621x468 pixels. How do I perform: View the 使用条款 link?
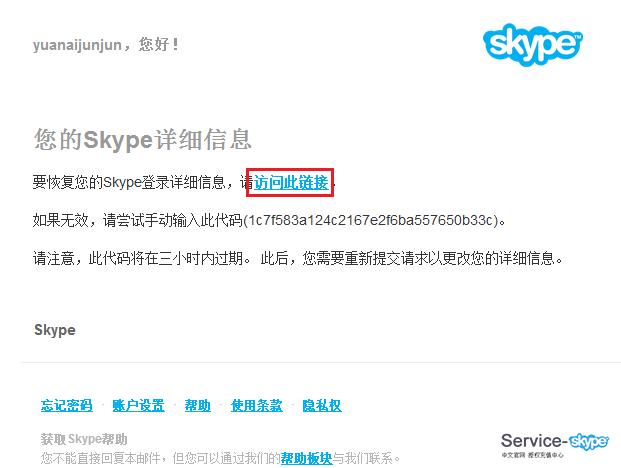[x=256, y=405]
